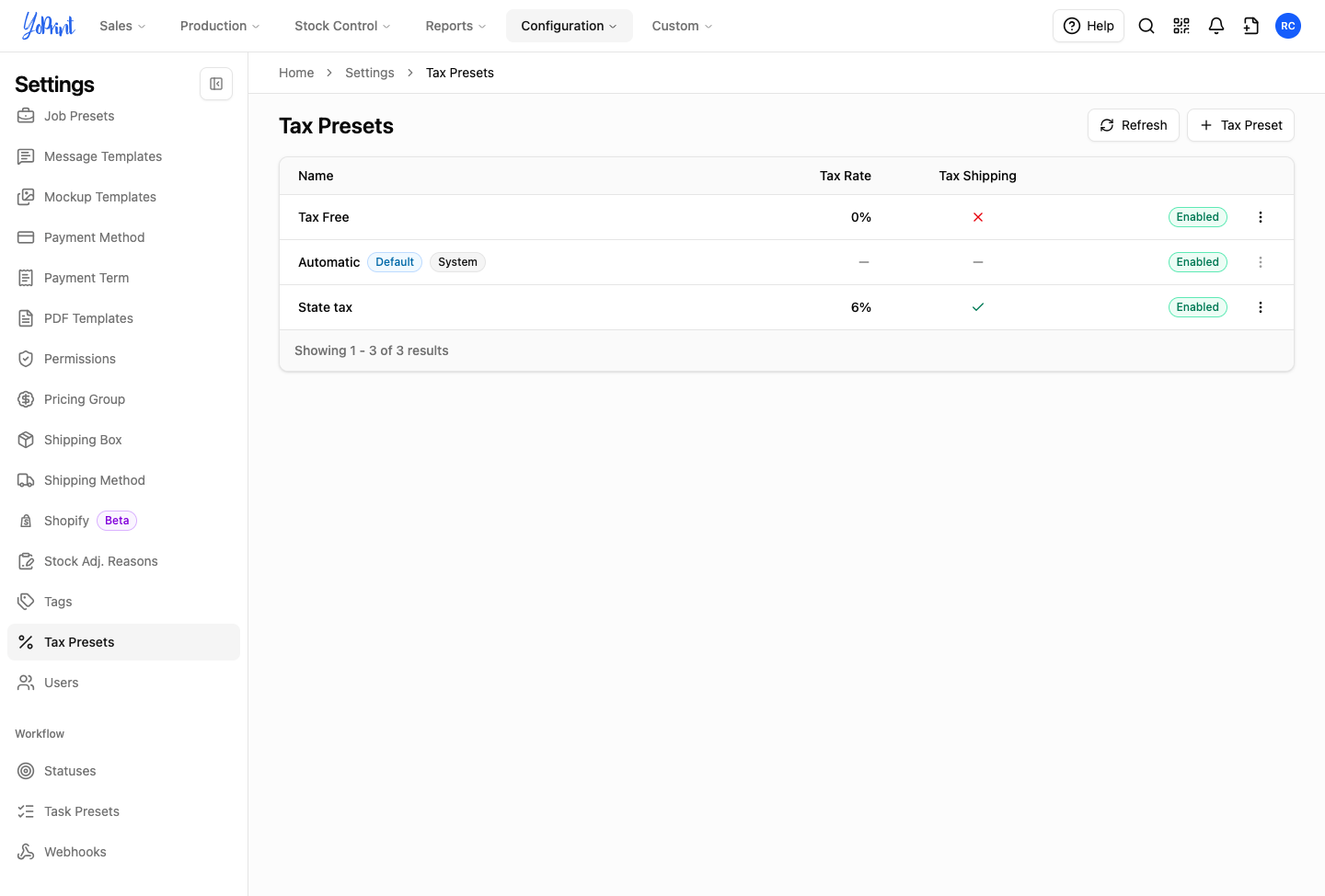
Task: Click the Enabled badge for Tax Free
Action: click(1197, 217)
